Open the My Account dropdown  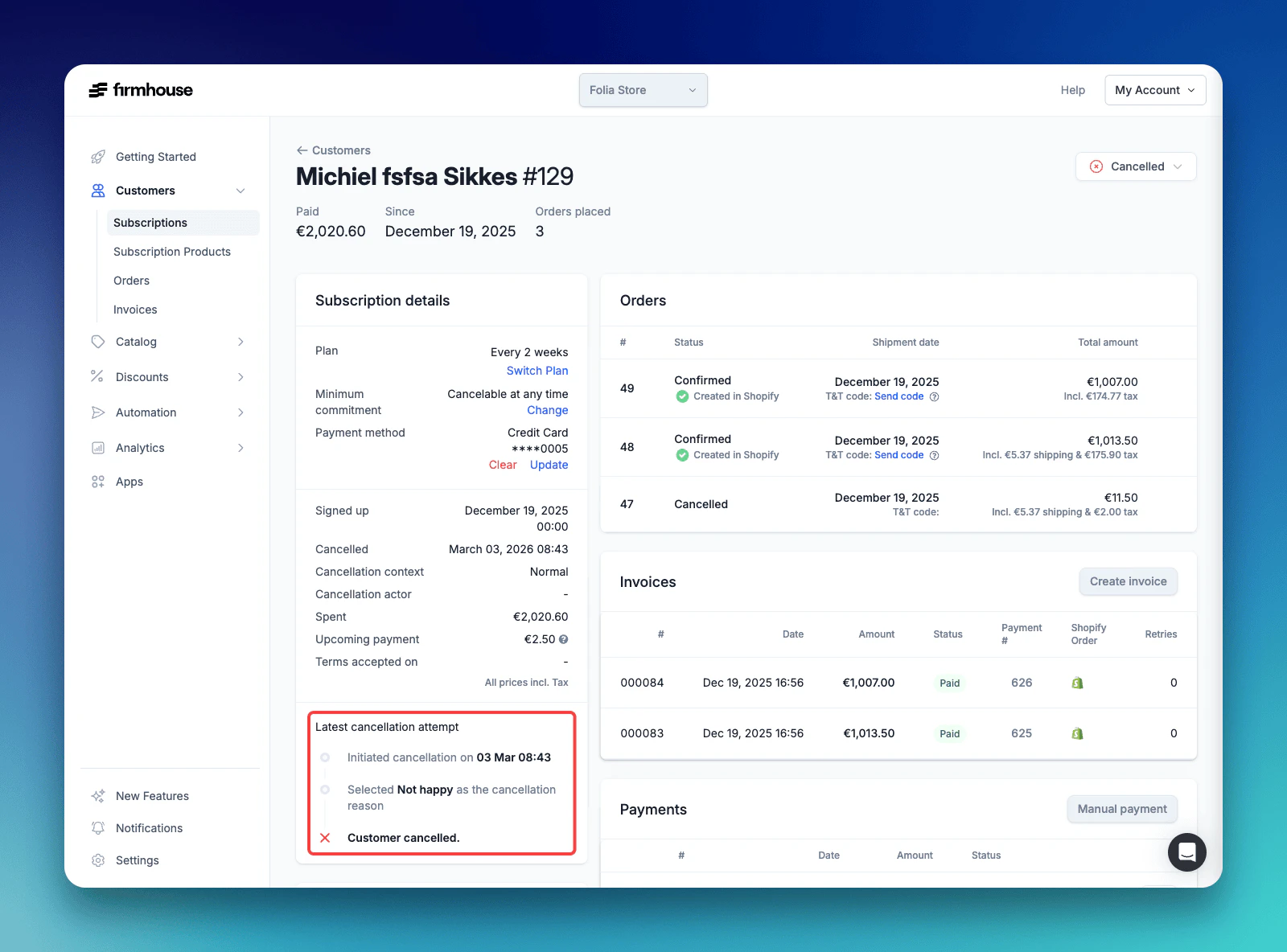point(1155,90)
